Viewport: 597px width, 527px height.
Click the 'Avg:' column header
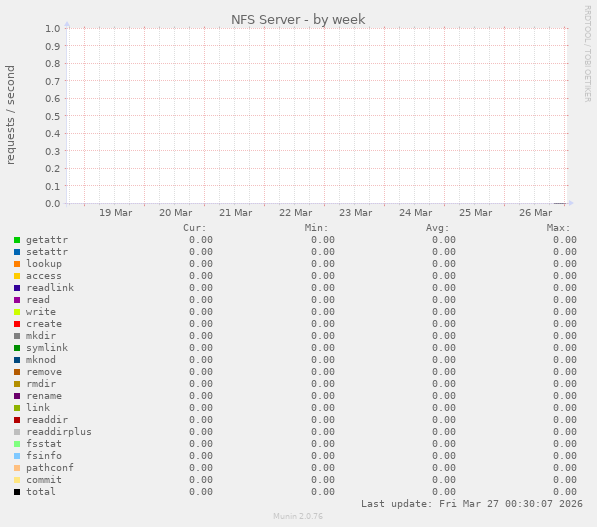click(437, 228)
